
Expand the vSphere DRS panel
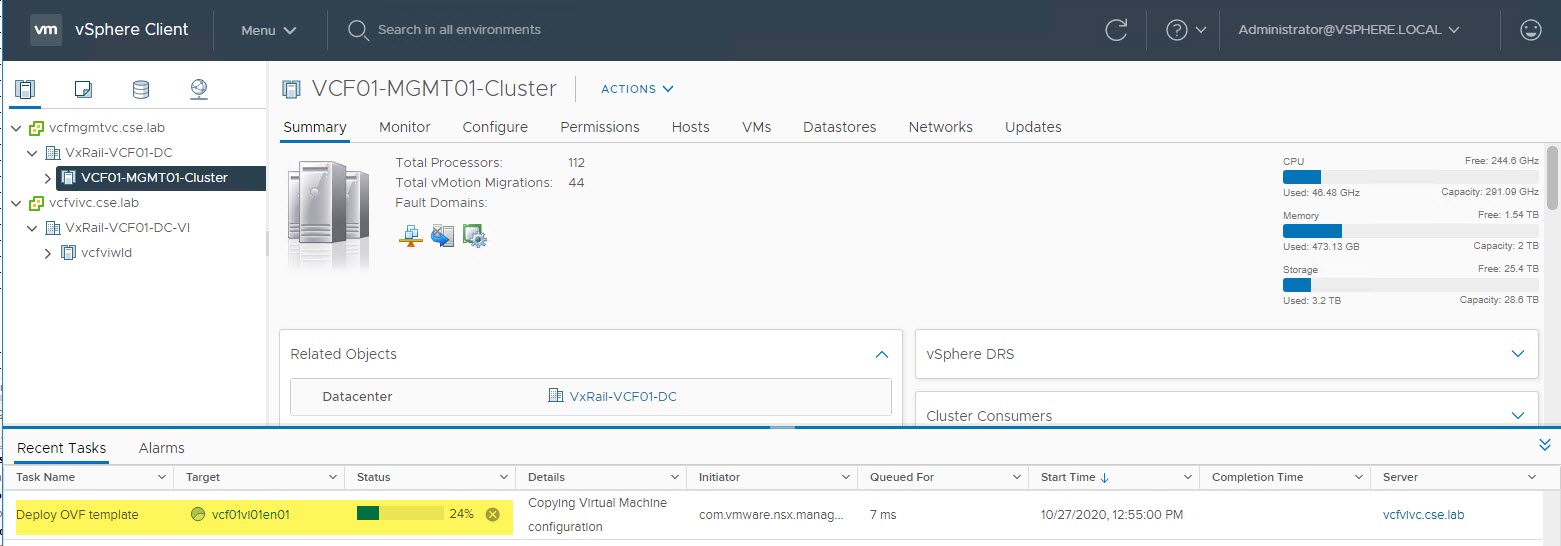pos(1518,354)
